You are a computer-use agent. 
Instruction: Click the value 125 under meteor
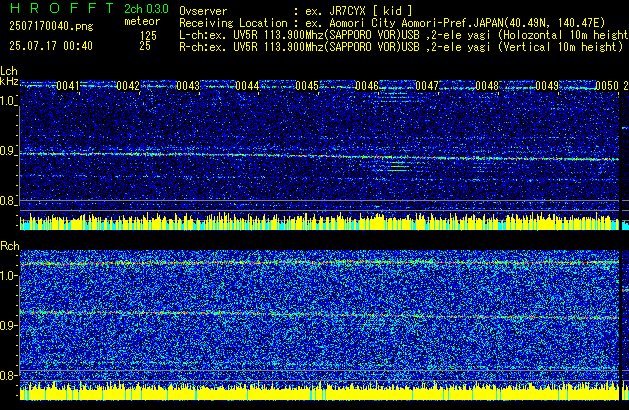(x=148, y=35)
